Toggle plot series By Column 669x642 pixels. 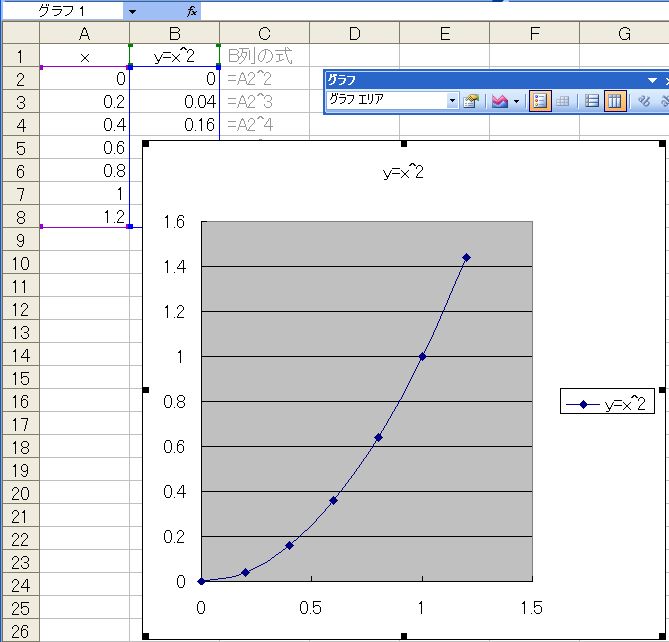[615, 101]
